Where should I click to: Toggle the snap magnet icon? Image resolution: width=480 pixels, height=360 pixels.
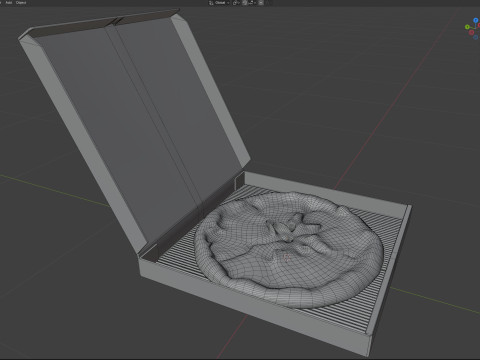(245, 3)
